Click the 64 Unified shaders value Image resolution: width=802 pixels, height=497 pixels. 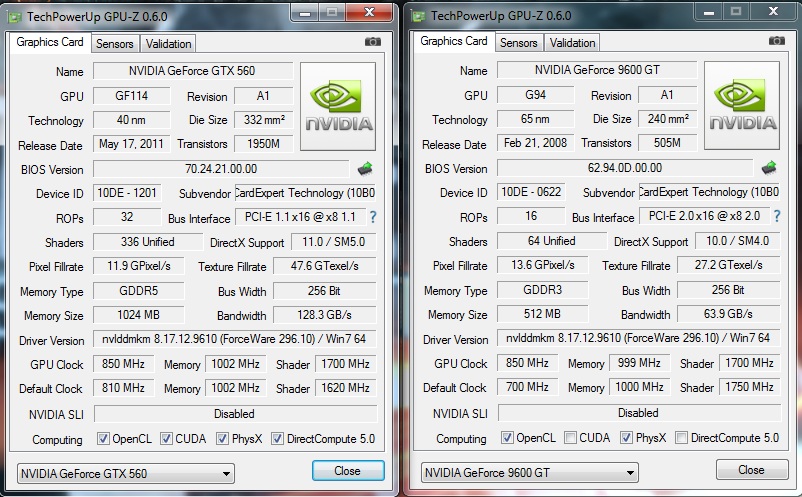point(552,241)
